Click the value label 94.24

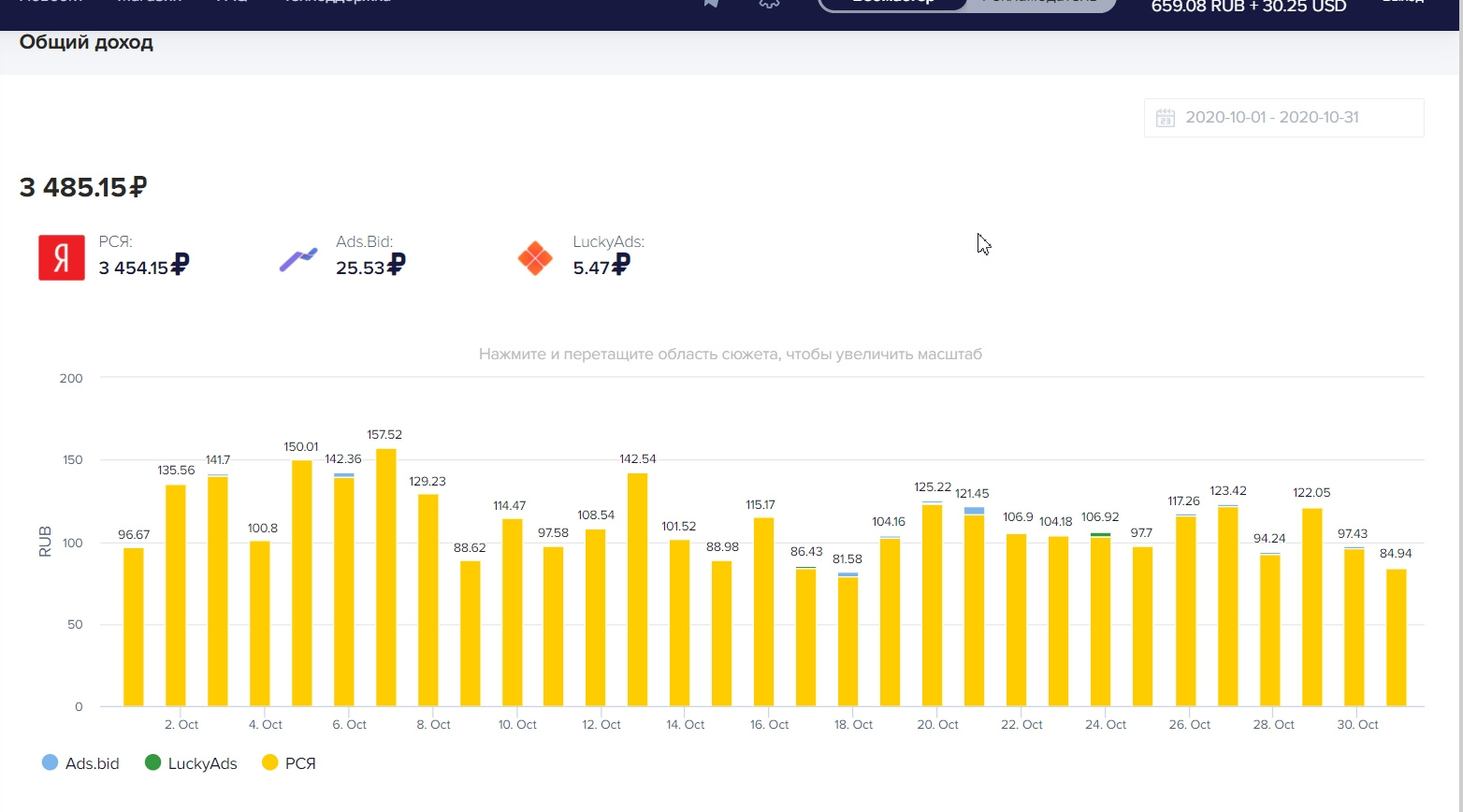[x=1269, y=539]
